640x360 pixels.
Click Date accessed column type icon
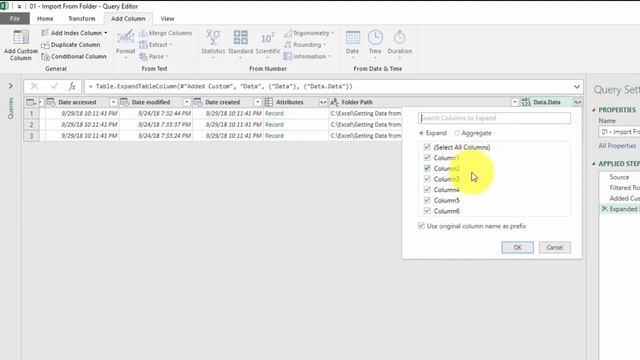(51, 102)
